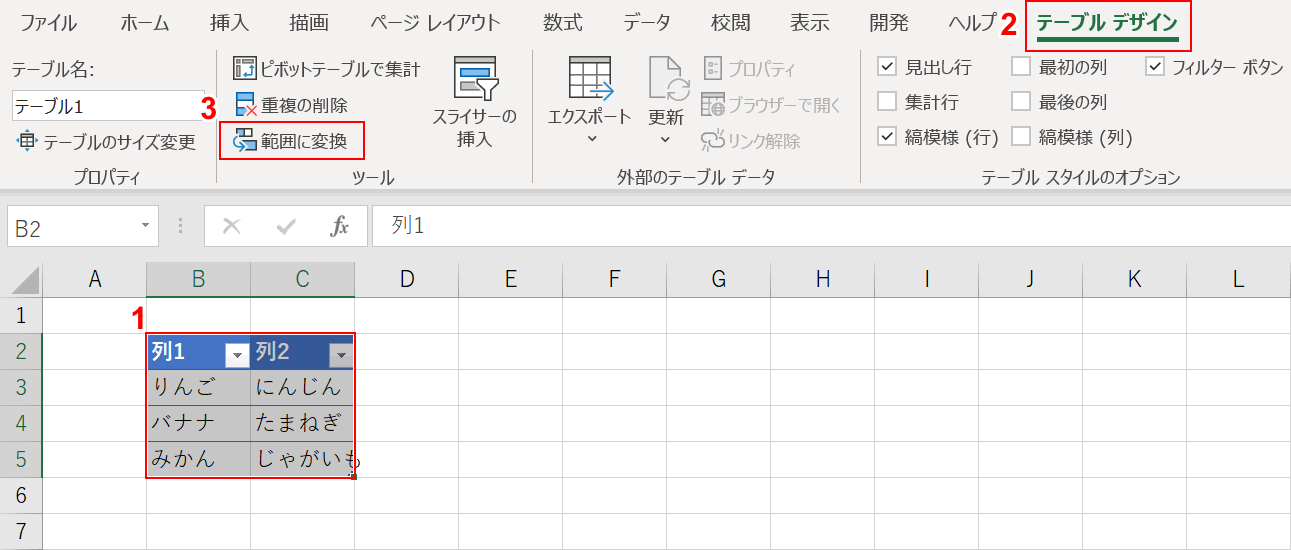This screenshot has height=550, width=1291.
Task: Click the fx insert function icon
Action: tap(340, 227)
